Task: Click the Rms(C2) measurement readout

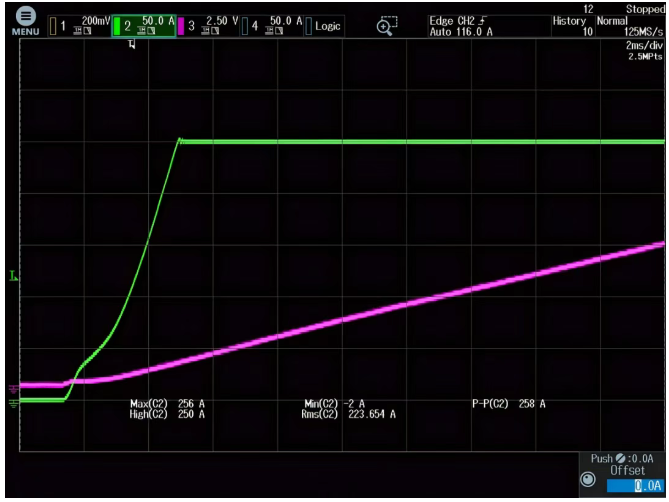Action: click(348, 414)
